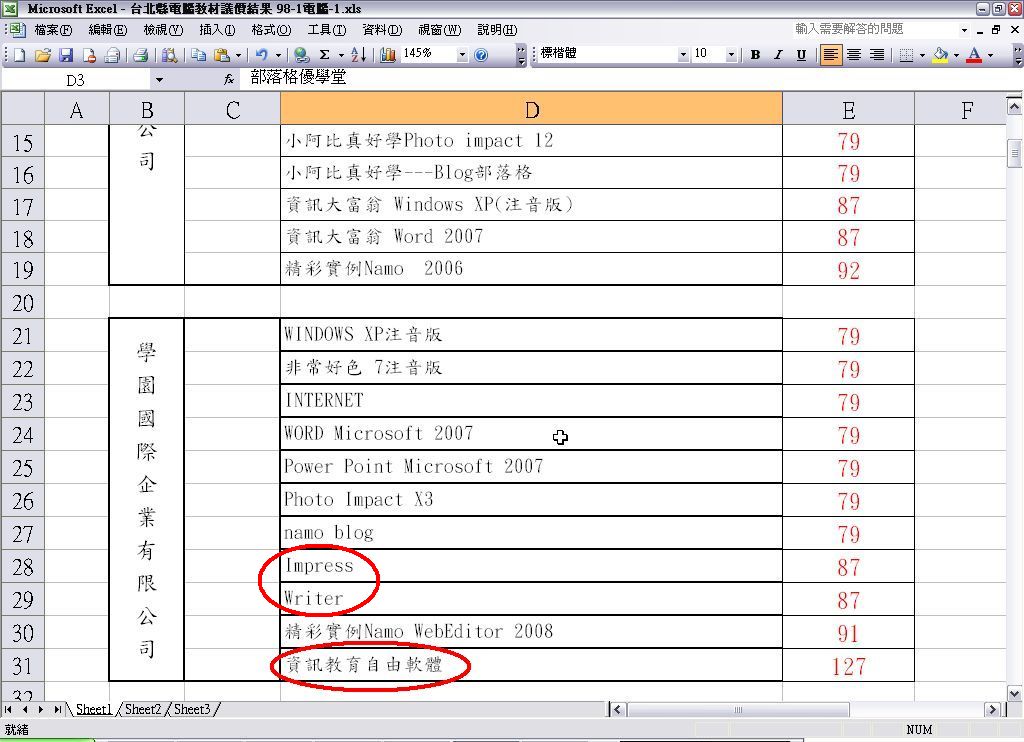1024x742 pixels.
Task: Select the Sheet1 tab
Action: pyautogui.click(x=94, y=709)
